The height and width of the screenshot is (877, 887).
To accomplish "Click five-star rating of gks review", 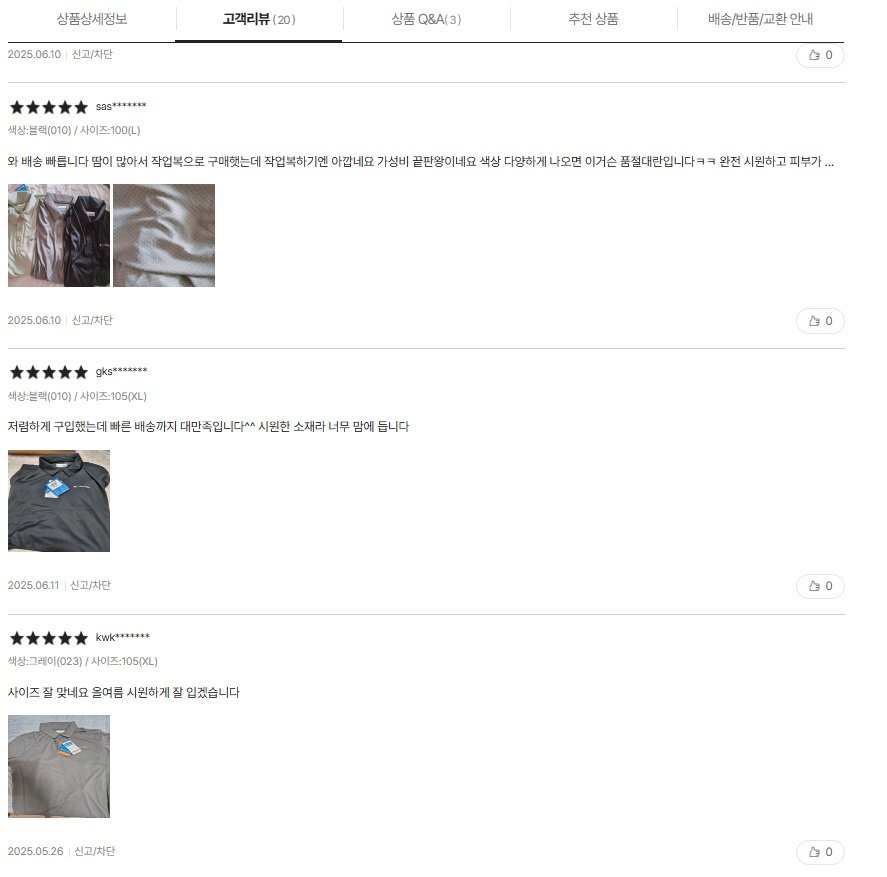I will pos(49,372).
